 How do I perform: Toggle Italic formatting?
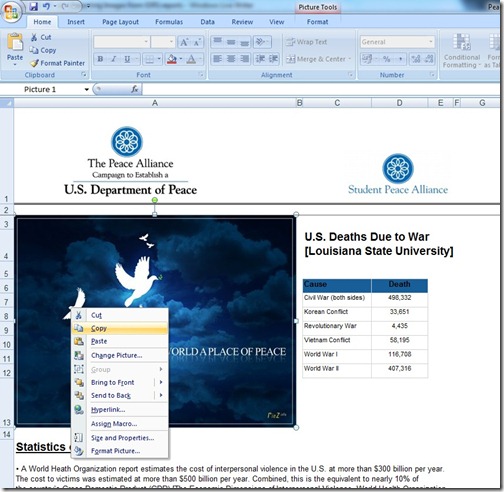coord(113,59)
